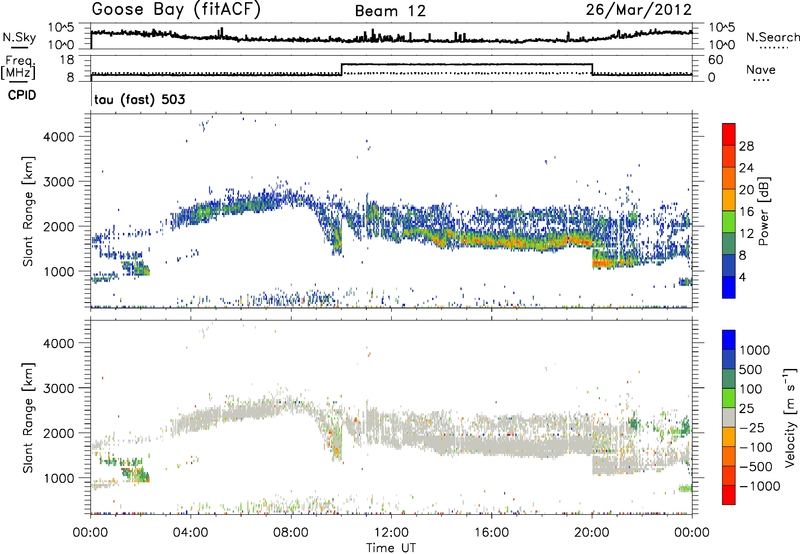The height and width of the screenshot is (554, 800).
Task: Click the '-1000' tick on Velocity scale
Action: [x=760, y=486]
